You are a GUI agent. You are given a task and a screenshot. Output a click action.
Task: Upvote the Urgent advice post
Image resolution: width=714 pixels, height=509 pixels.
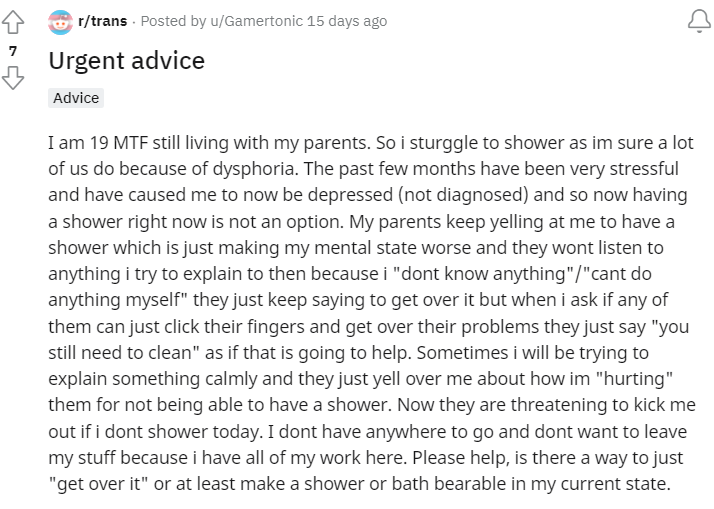[13, 22]
